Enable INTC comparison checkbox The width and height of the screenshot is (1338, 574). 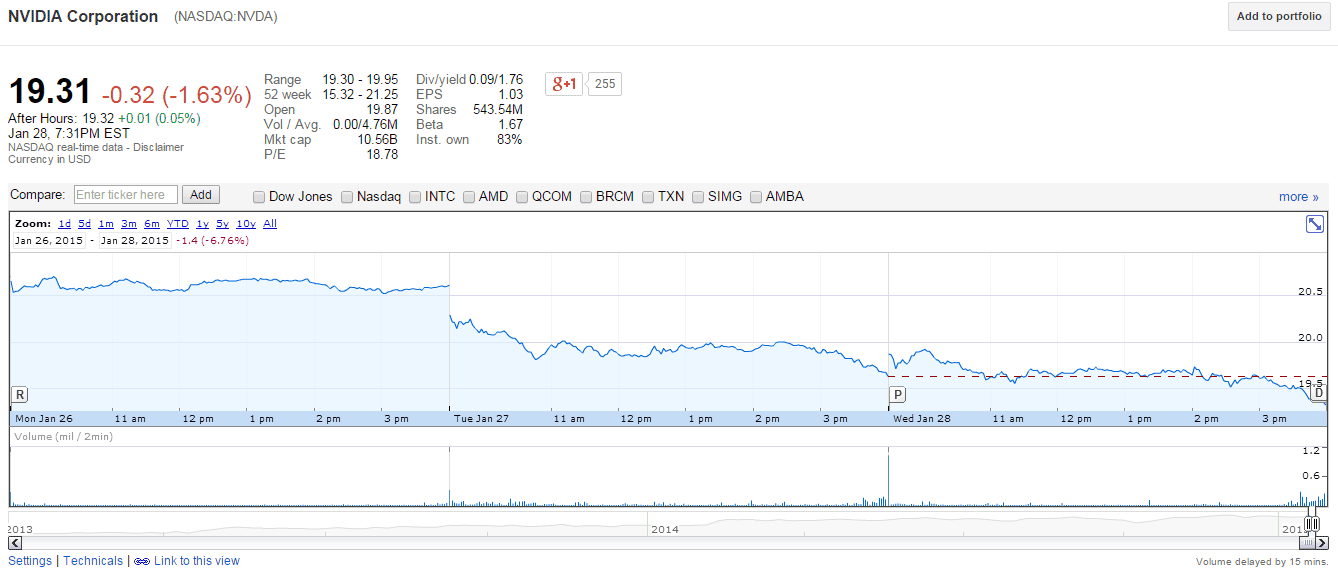tap(415, 197)
